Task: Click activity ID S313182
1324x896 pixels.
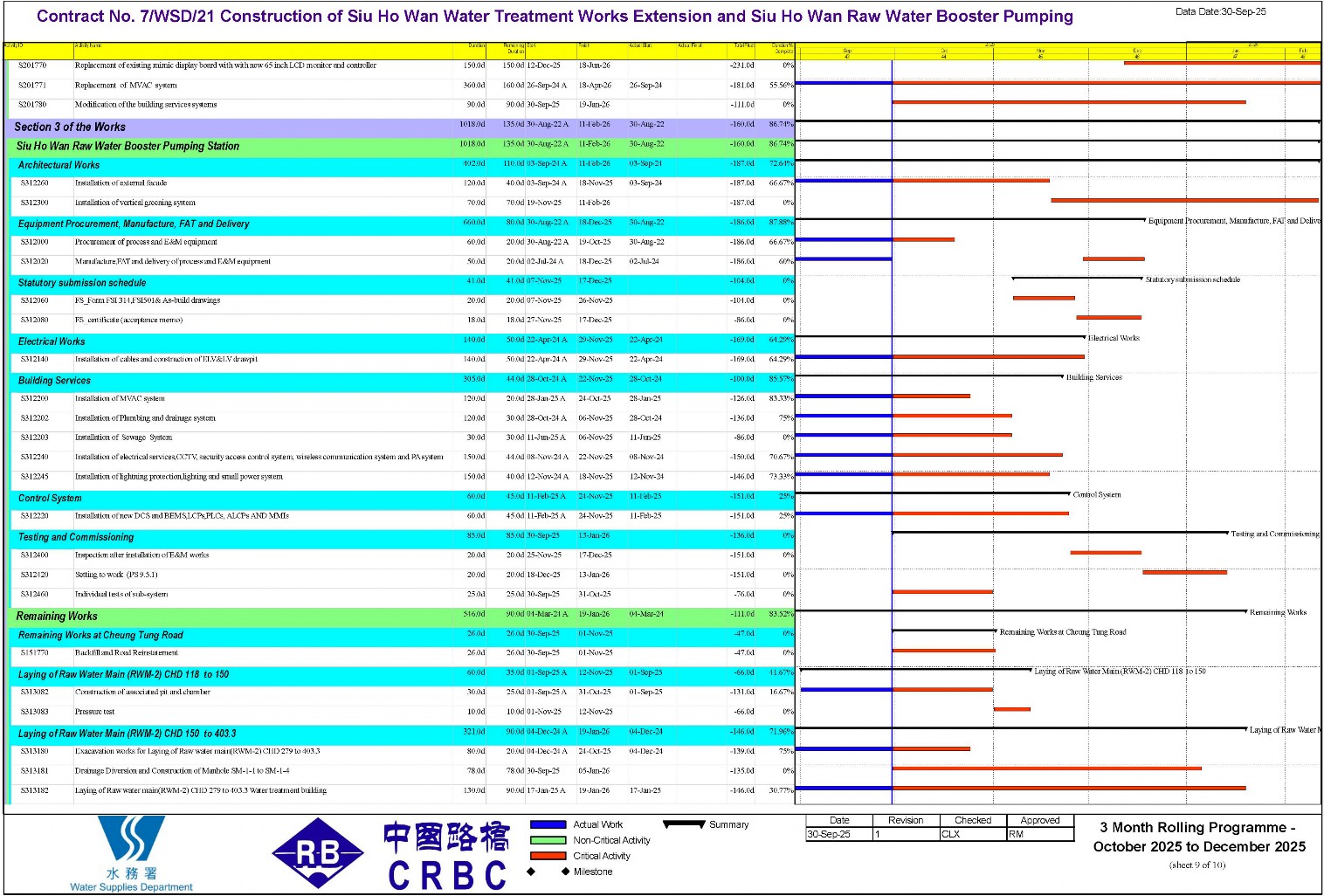Action: (x=34, y=790)
